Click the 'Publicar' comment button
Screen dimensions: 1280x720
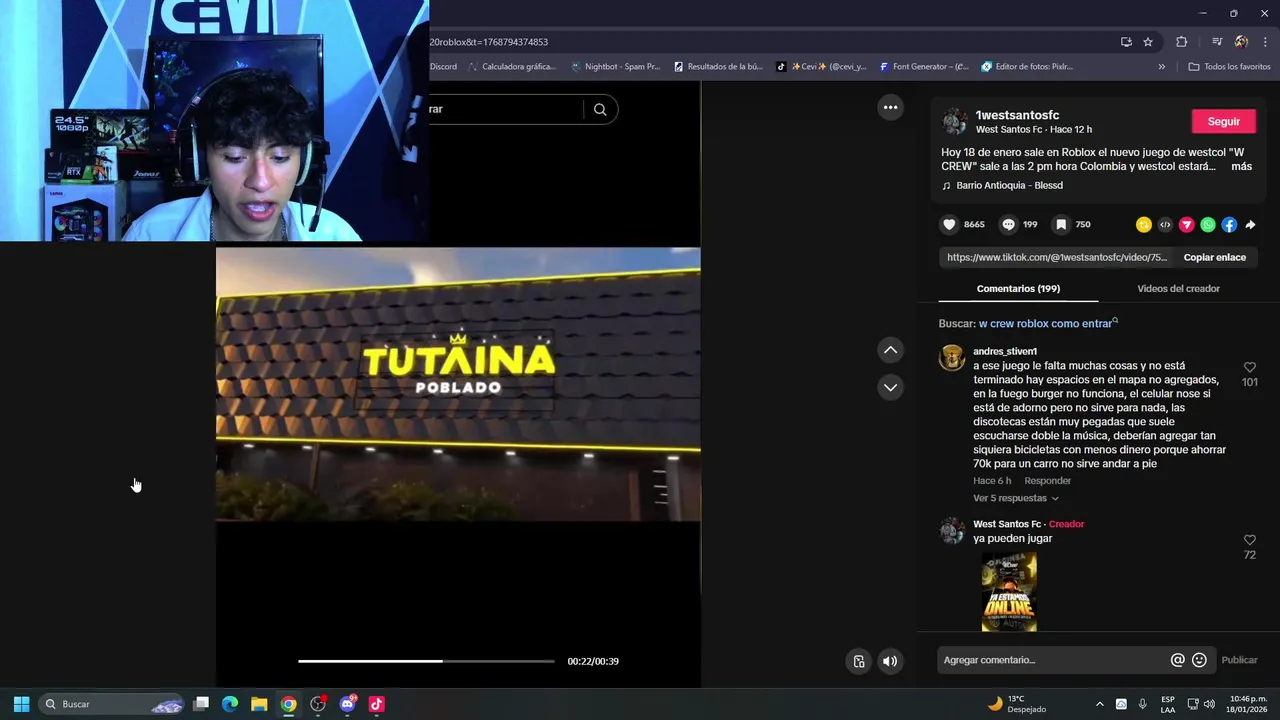pos(1239,660)
